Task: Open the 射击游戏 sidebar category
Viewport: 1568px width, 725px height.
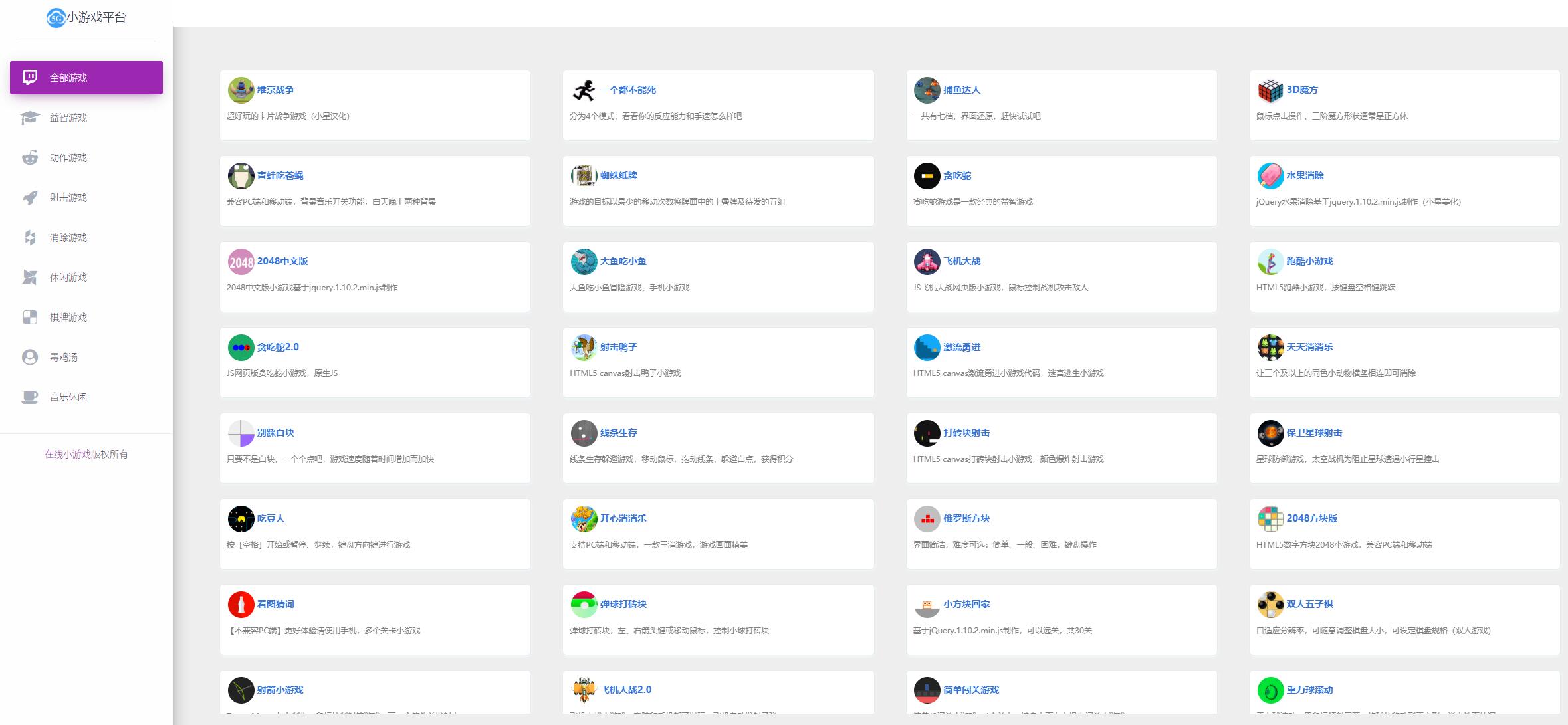Action: tap(68, 197)
